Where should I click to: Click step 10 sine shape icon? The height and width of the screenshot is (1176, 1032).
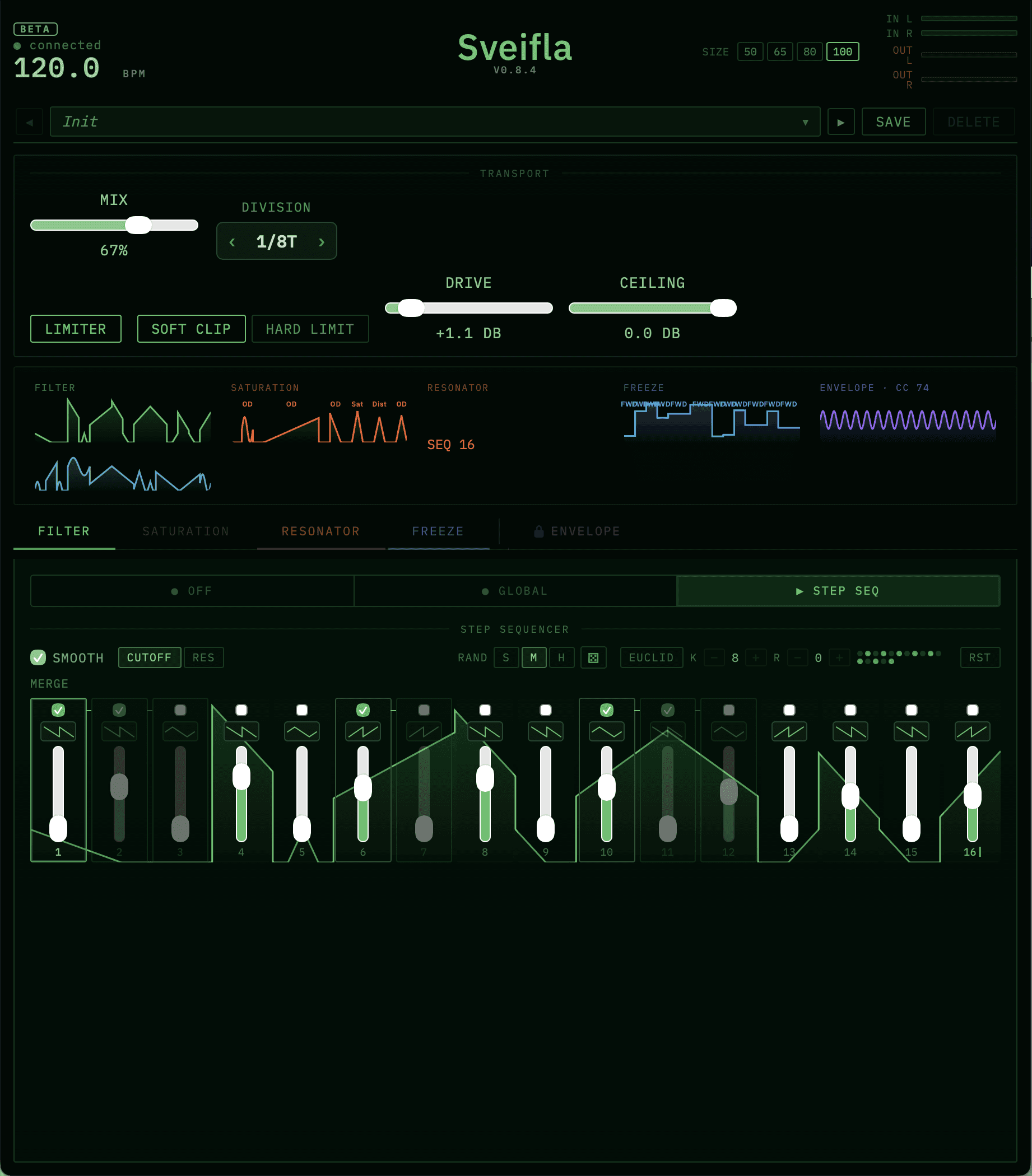[x=607, y=732]
